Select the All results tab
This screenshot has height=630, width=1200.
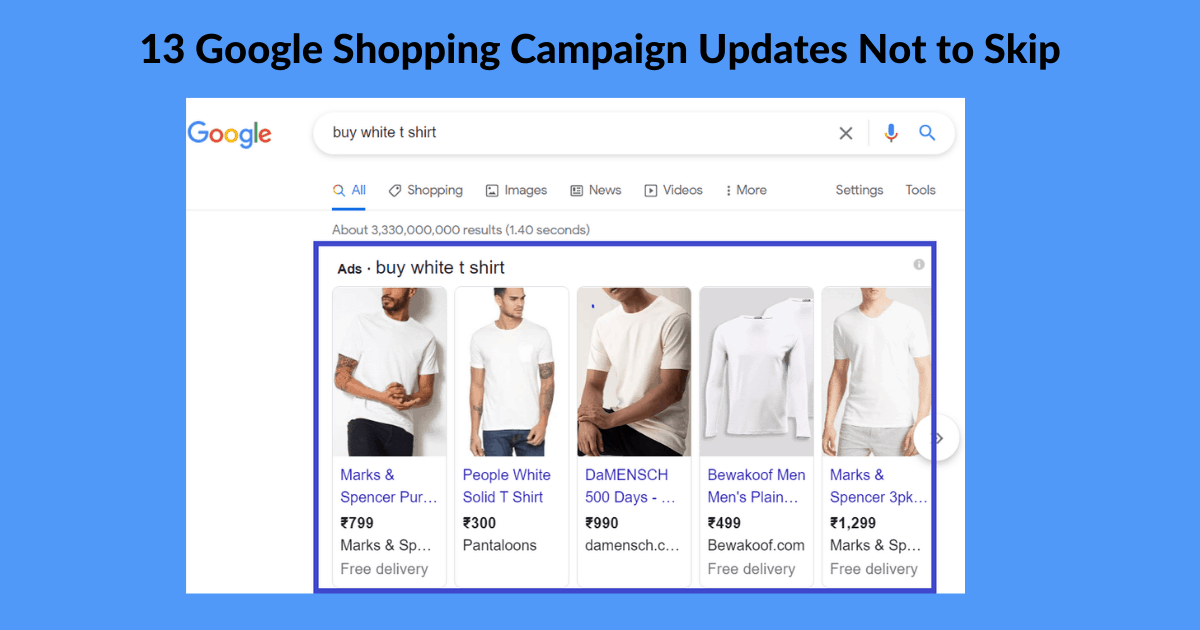(x=349, y=190)
